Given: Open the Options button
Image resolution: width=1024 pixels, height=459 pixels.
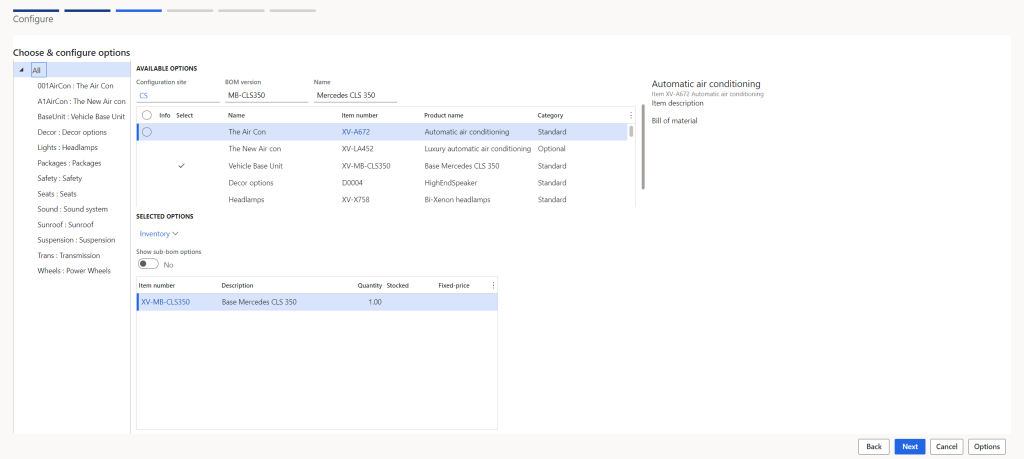Looking at the screenshot, I should point(986,447).
